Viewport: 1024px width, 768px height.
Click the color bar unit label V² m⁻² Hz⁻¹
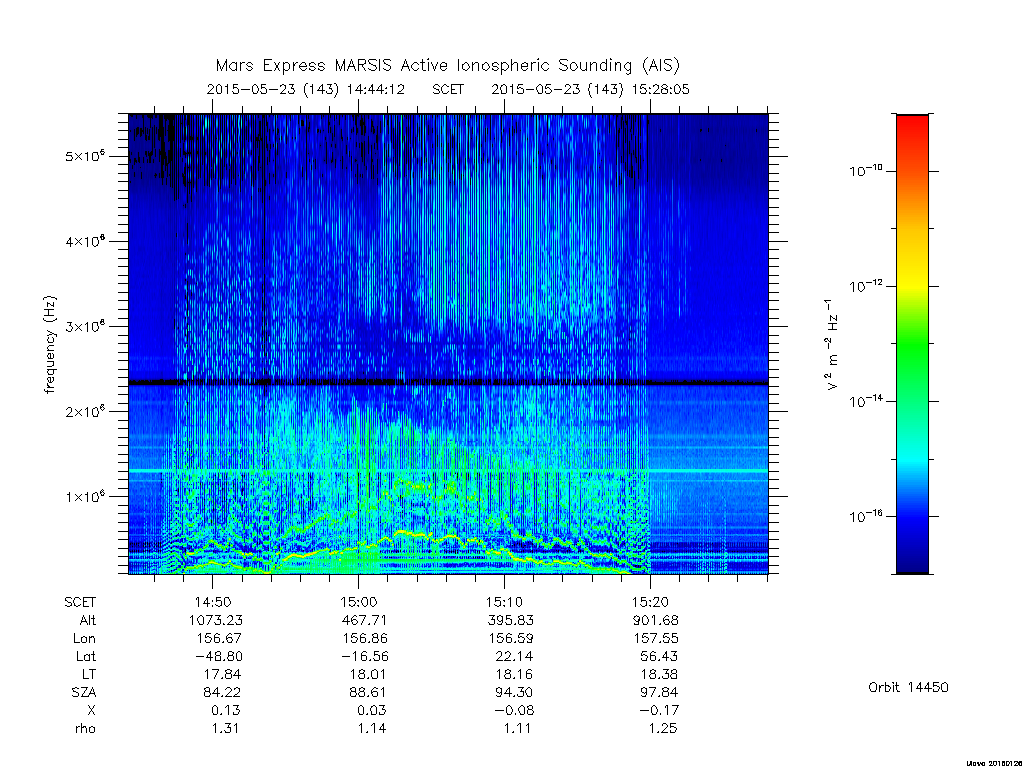tap(831, 344)
